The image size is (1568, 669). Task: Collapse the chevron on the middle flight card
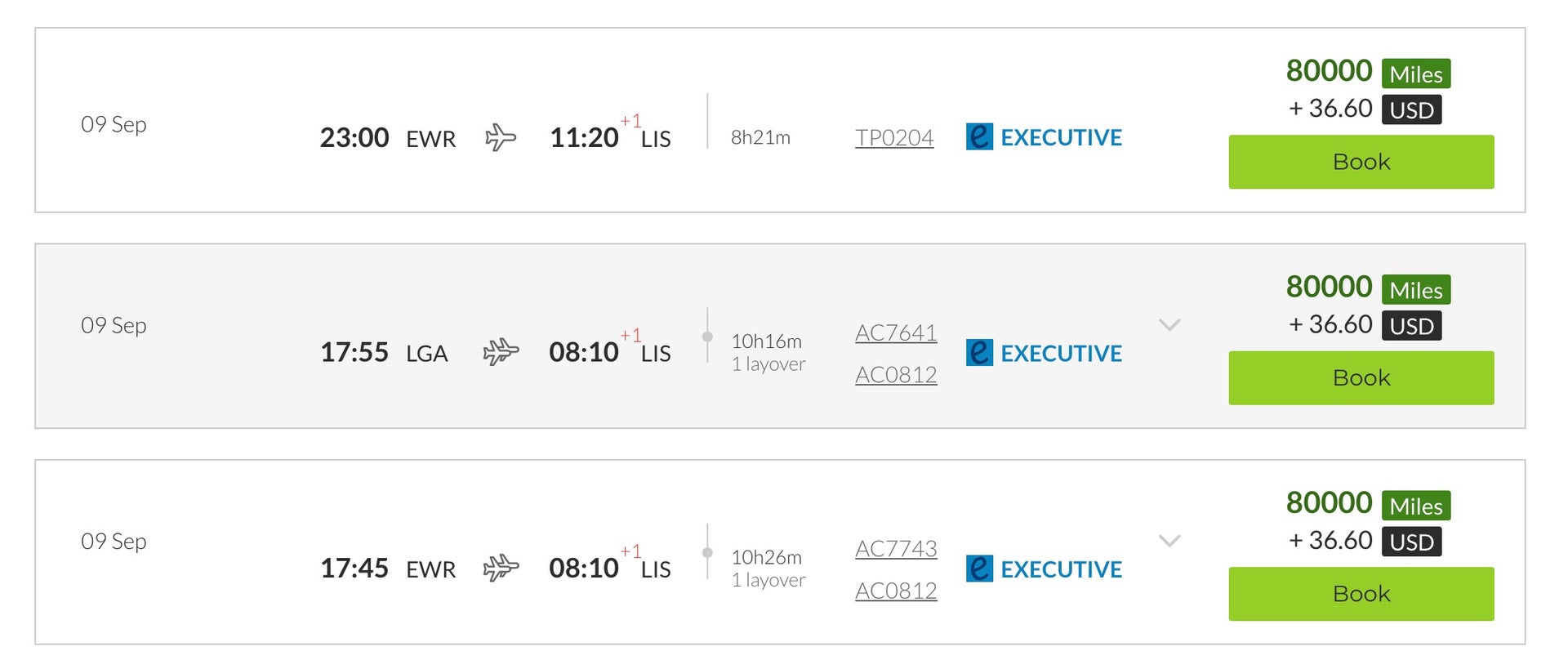click(x=1169, y=324)
